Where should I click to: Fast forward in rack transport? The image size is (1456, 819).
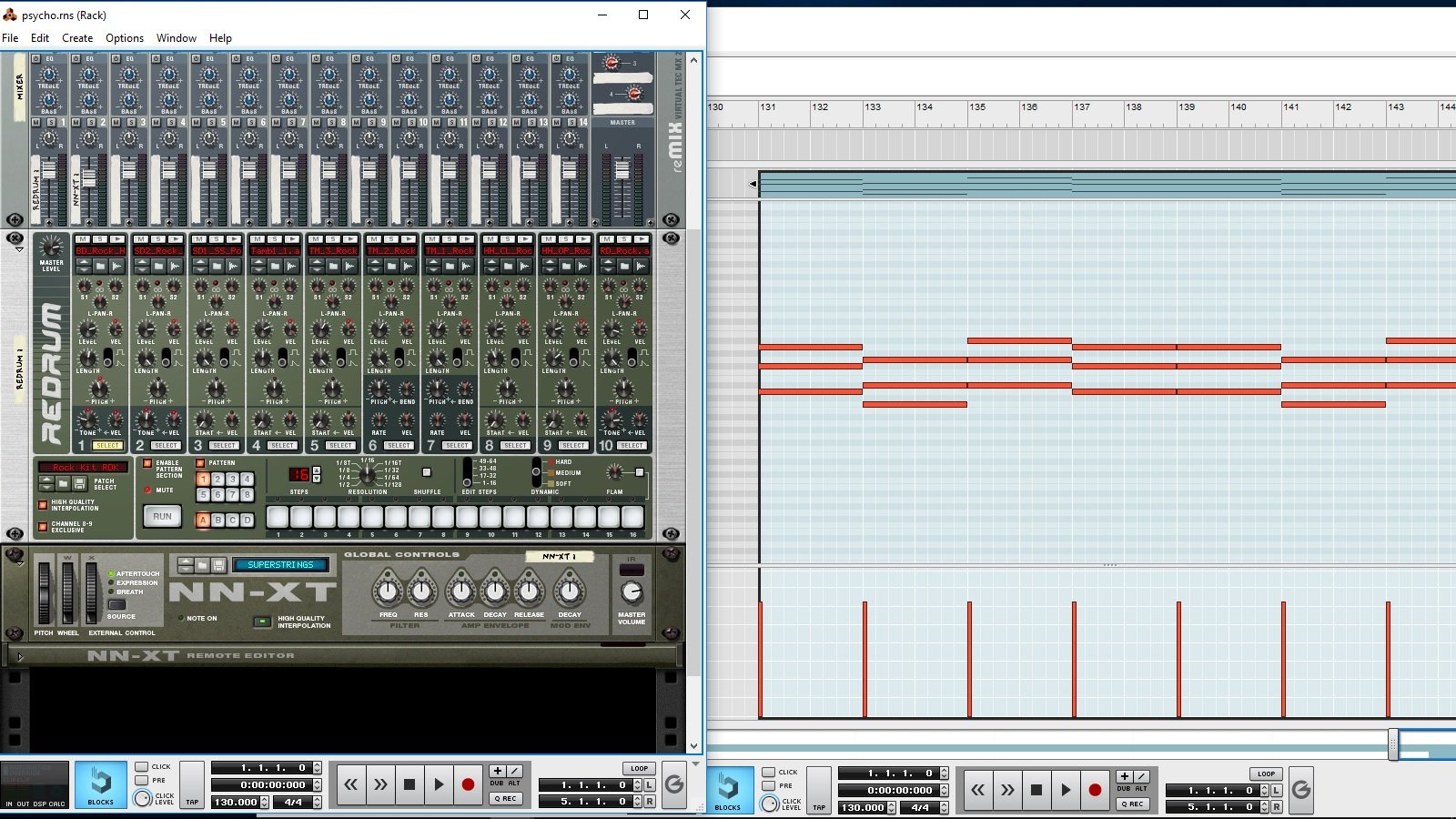click(x=380, y=784)
